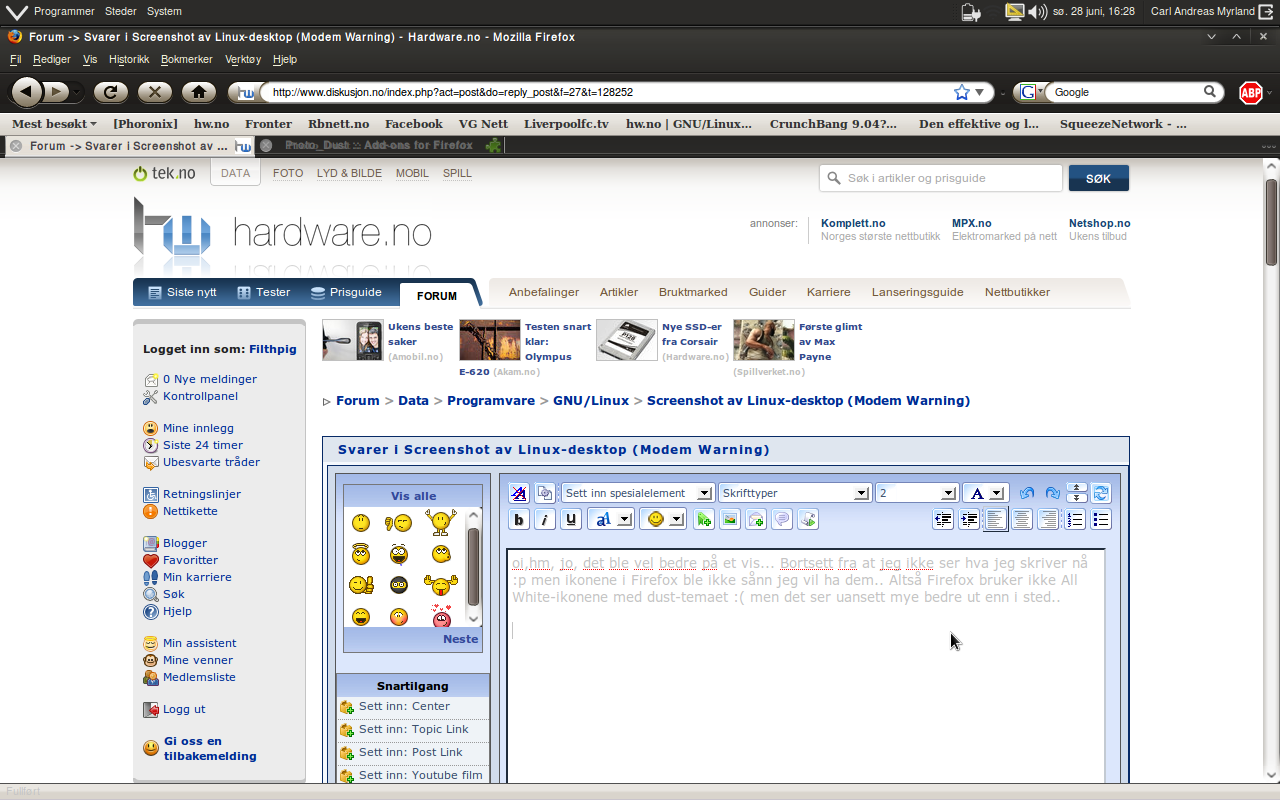The image size is (1280, 800).
Task: Click Sett inn: Topic Link shortcut
Action: (414, 729)
